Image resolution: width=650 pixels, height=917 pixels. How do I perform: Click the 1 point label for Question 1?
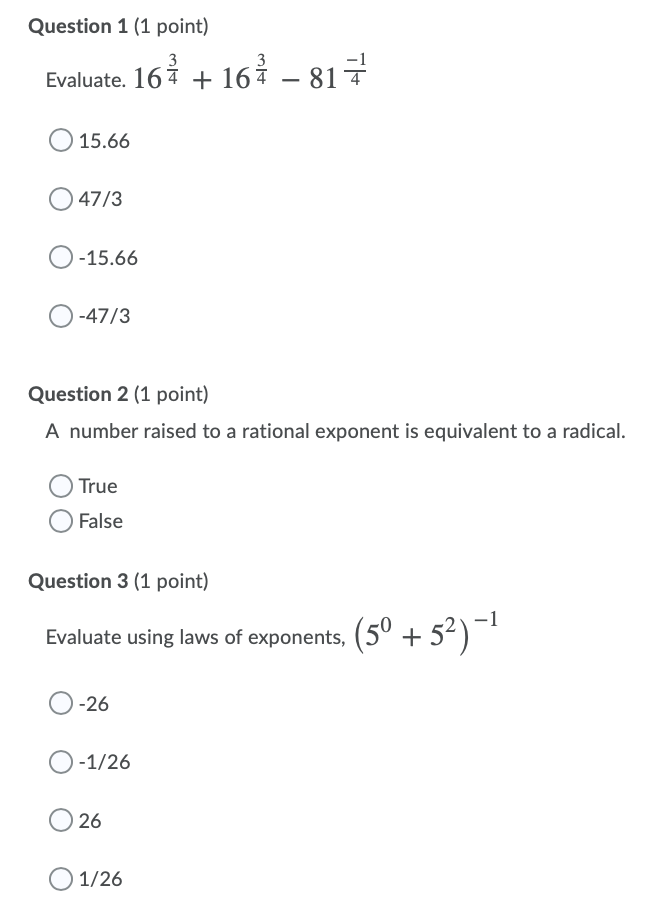click(x=168, y=27)
